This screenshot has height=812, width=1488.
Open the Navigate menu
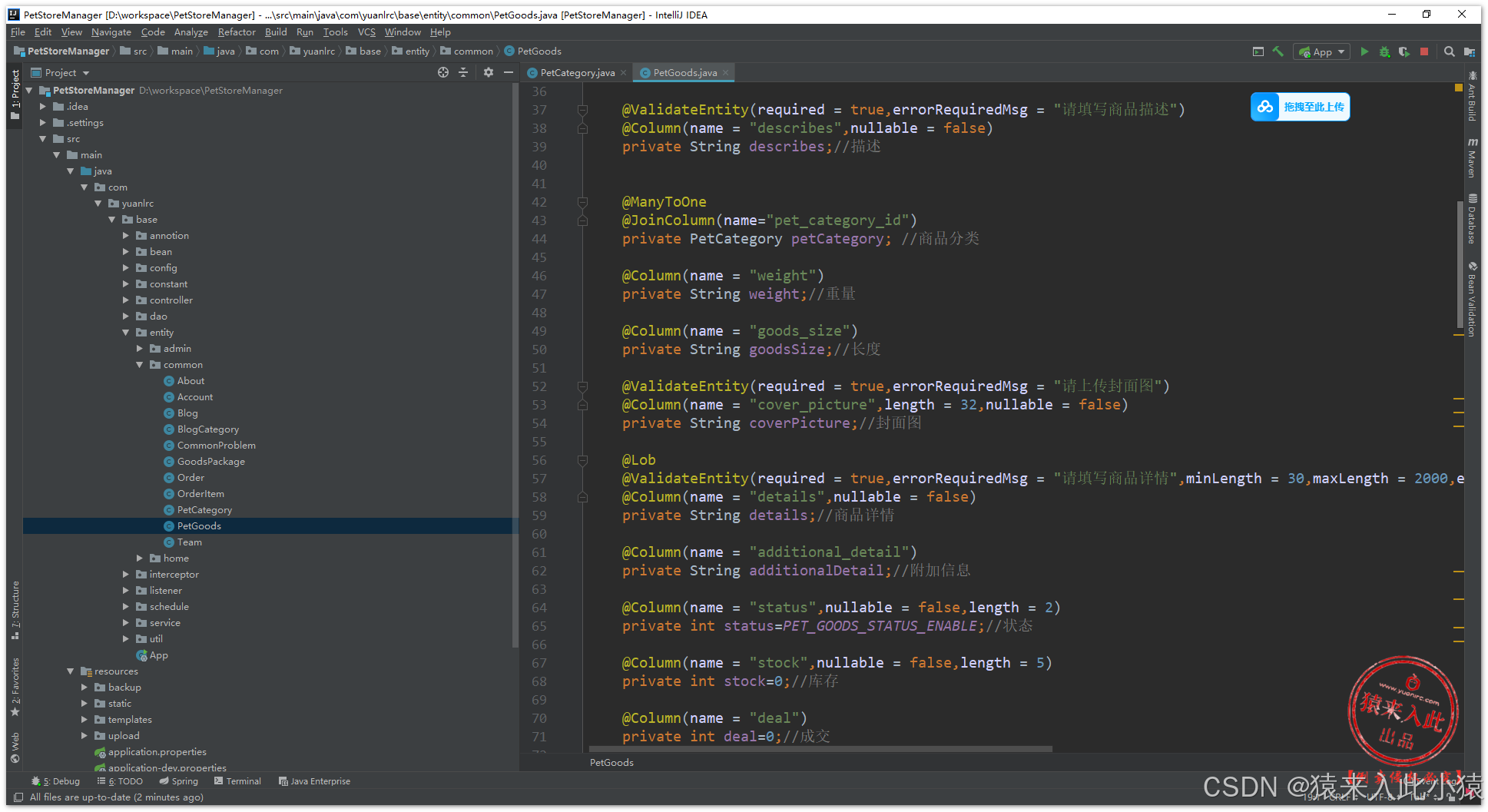pyautogui.click(x=111, y=32)
